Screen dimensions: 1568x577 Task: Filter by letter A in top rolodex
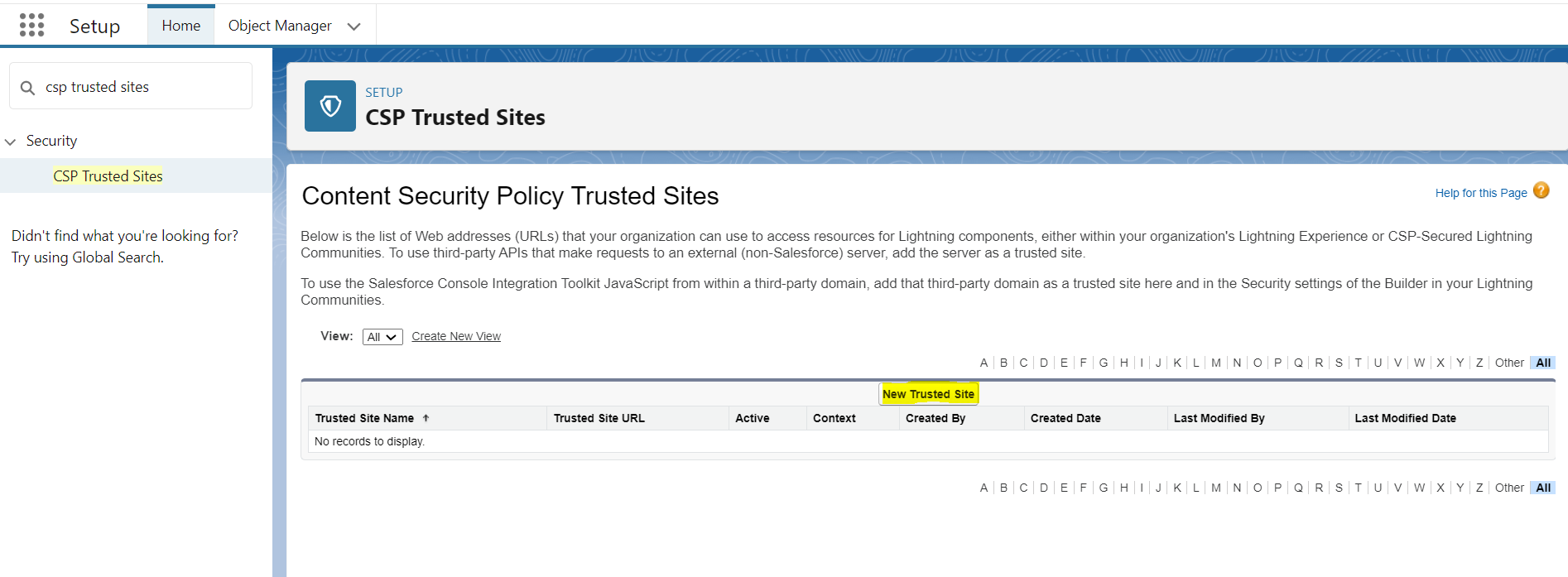coord(984,363)
